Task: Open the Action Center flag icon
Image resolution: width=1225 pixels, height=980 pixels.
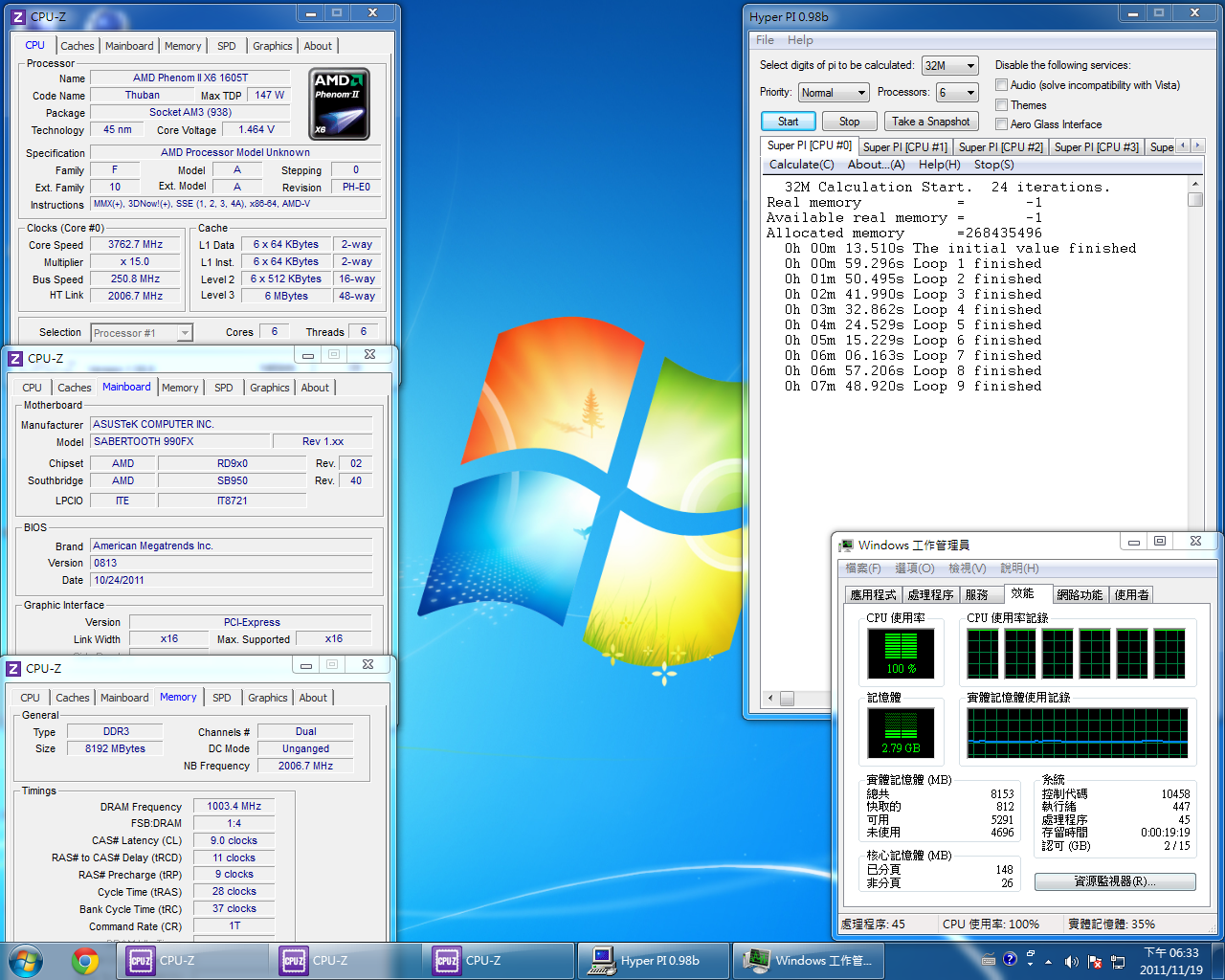Action: coord(1095,961)
